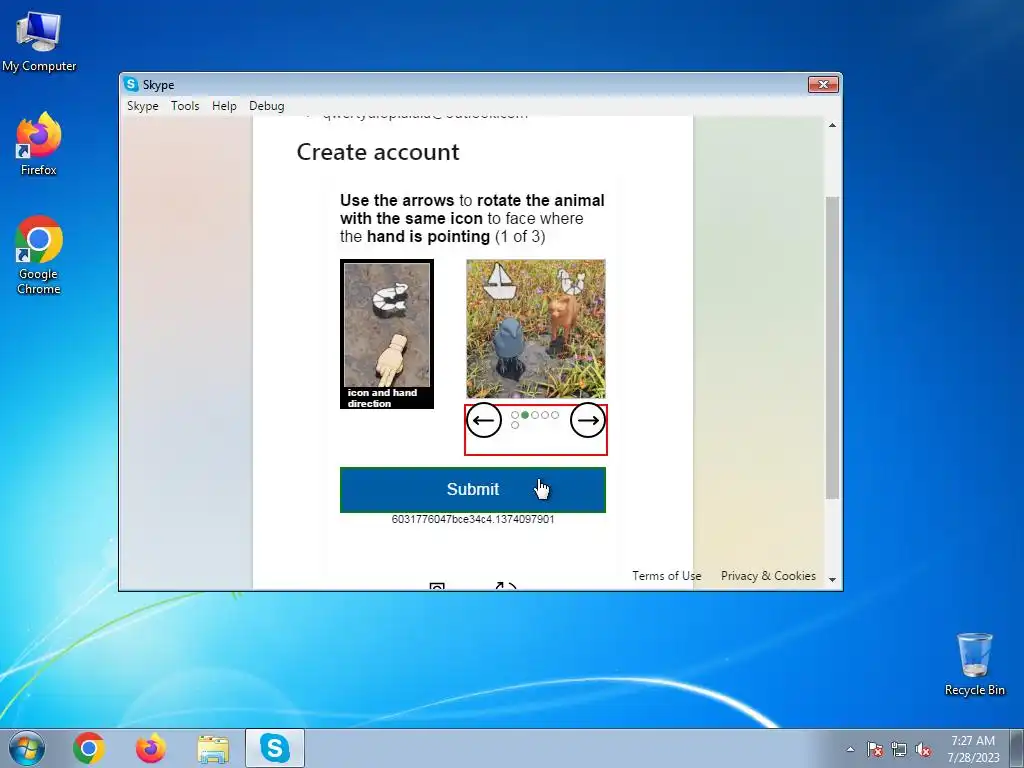Click the muted volume tray icon
Viewport: 1024px width, 768px height.
point(923,749)
